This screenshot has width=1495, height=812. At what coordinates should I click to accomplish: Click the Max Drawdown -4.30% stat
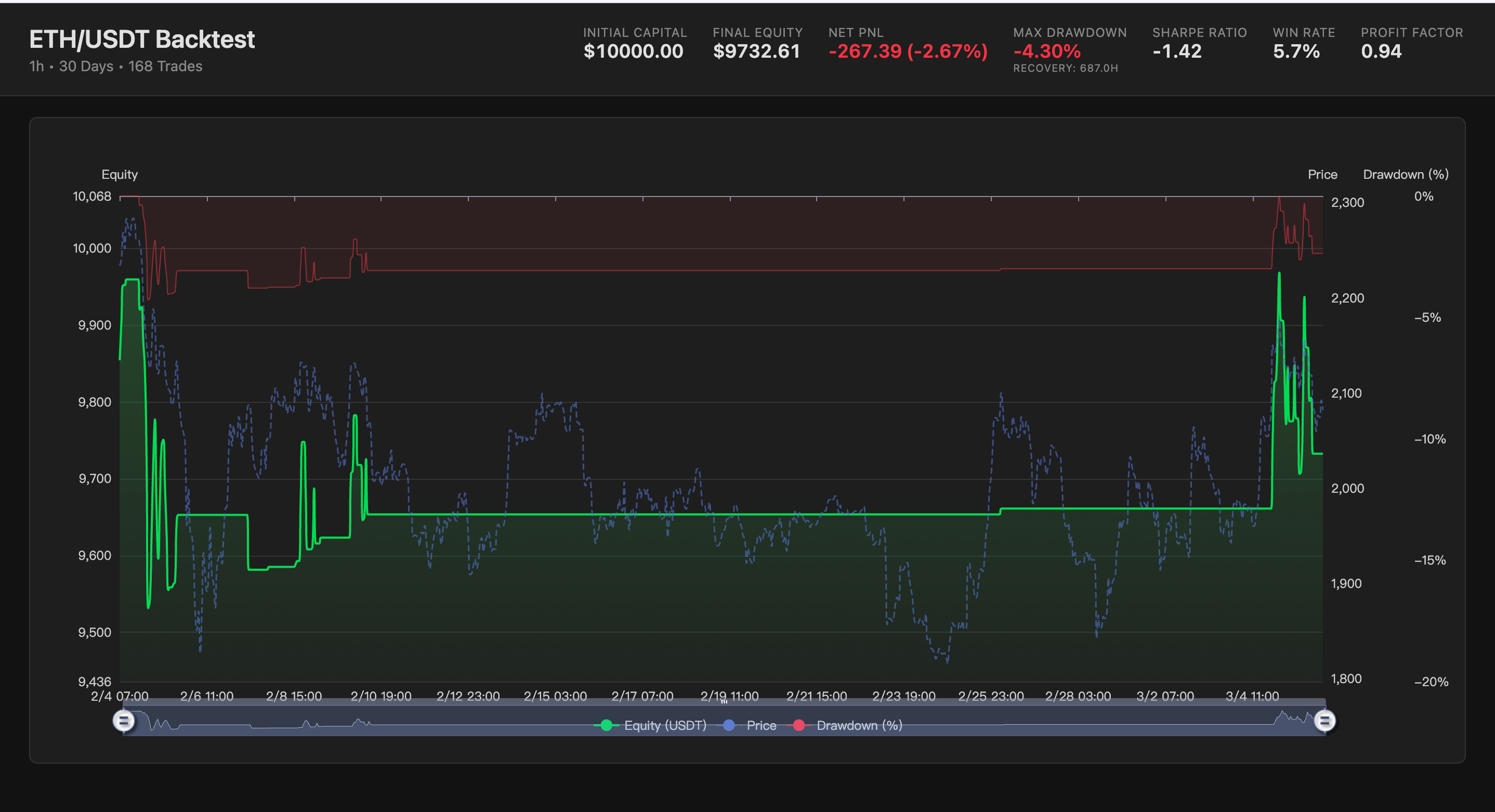[1046, 51]
